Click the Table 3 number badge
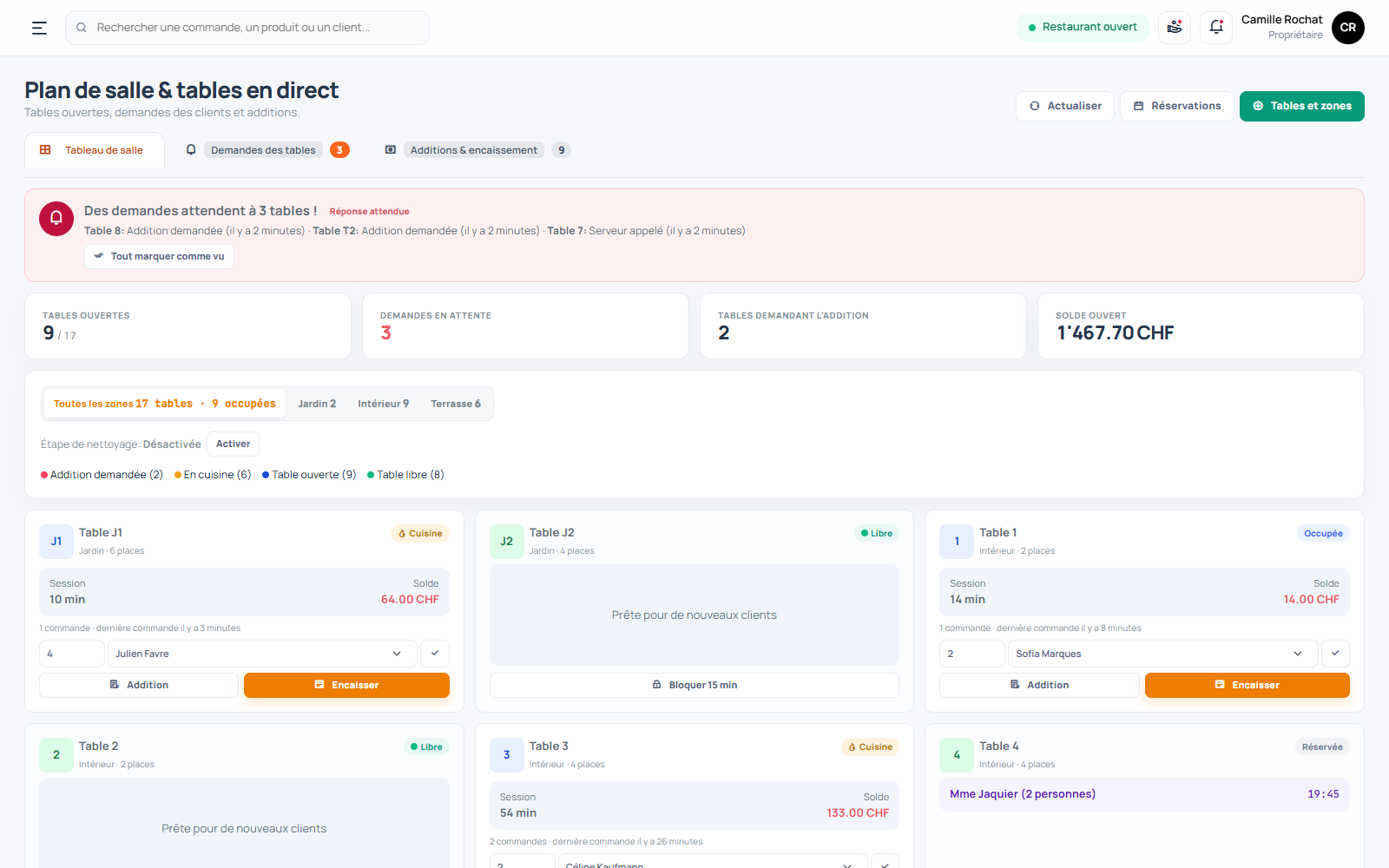The image size is (1389, 868). [x=507, y=755]
